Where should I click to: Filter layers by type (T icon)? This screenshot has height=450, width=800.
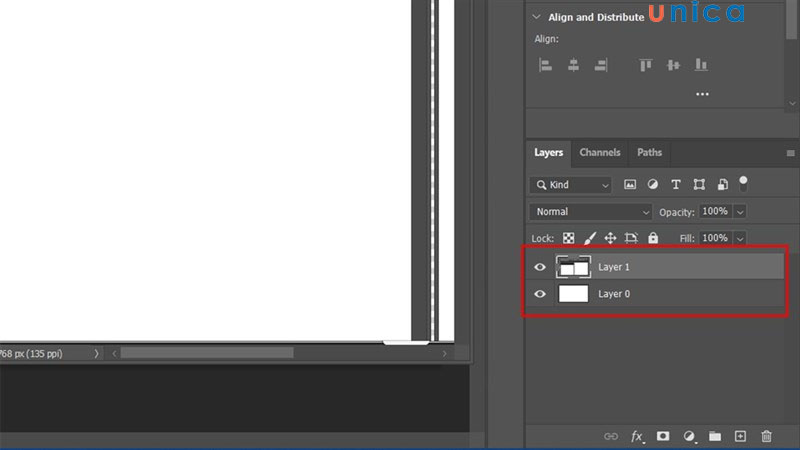coord(676,185)
